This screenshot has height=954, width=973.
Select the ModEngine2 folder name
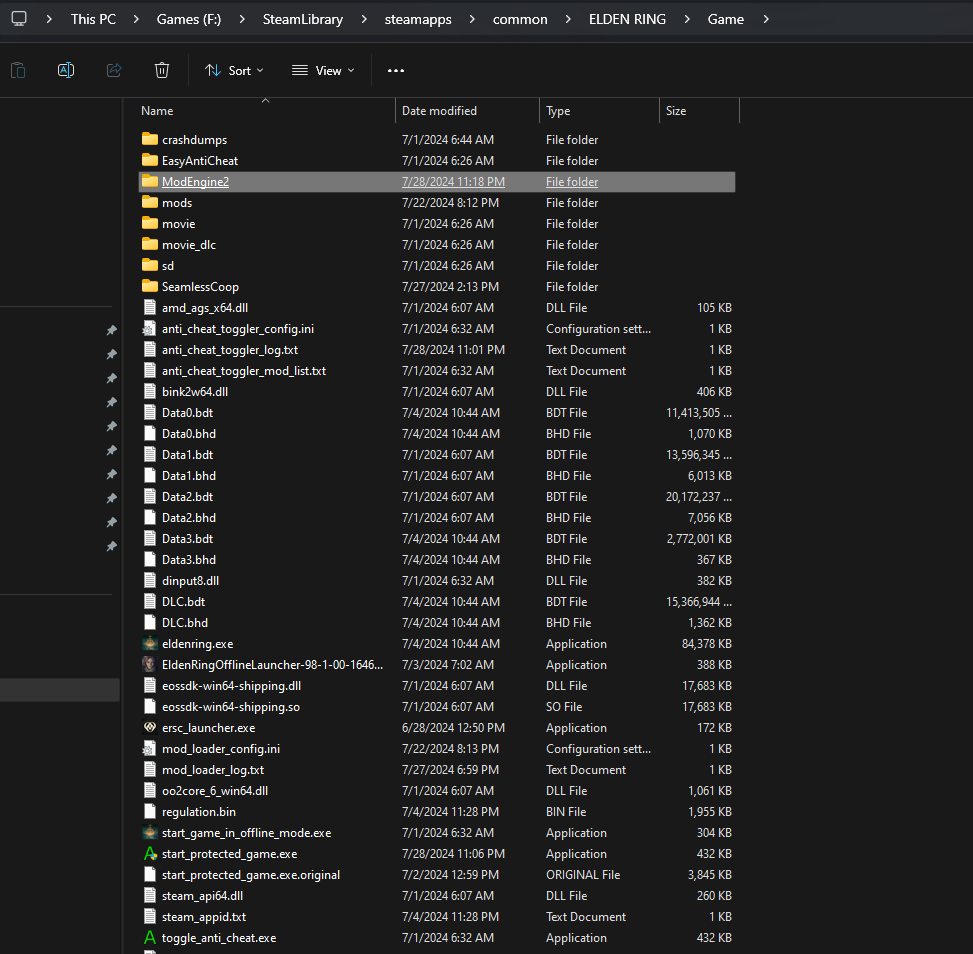195,182
